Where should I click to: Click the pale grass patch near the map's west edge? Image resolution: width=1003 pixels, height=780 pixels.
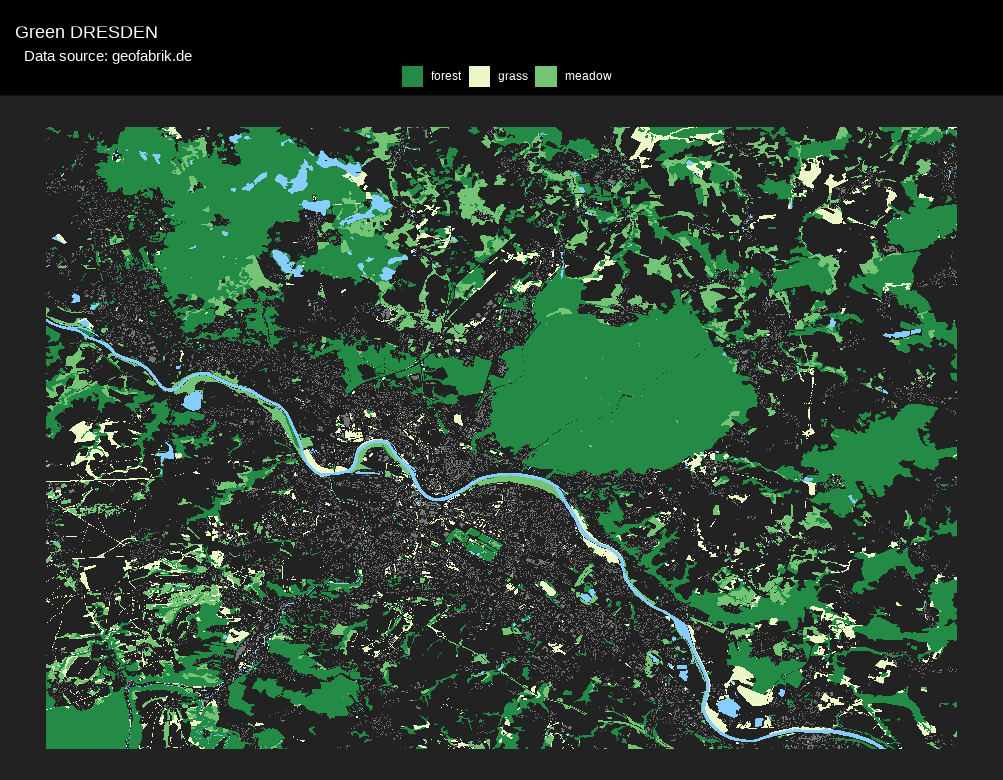coord(82,432)
